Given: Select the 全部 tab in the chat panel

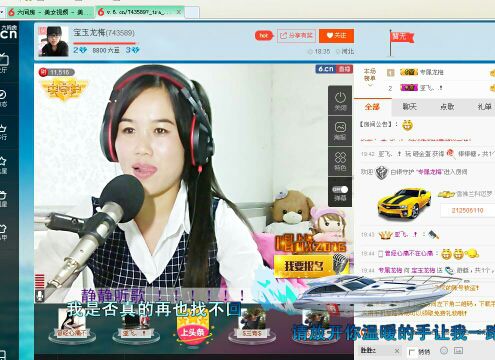Looking at the screenshot, I should (x=373, y=107).
